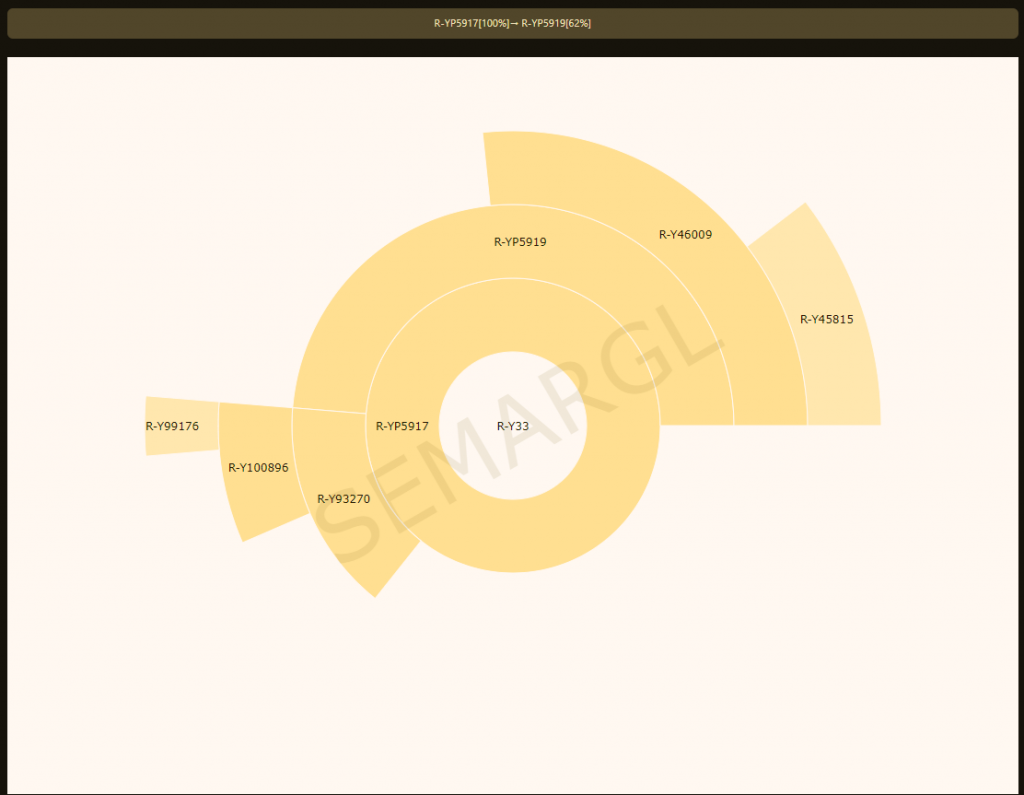The height and width of the screenshot is (795, 1024).
Task: Click the arrow between the breadcrumb entries
Action: (514, 23)
